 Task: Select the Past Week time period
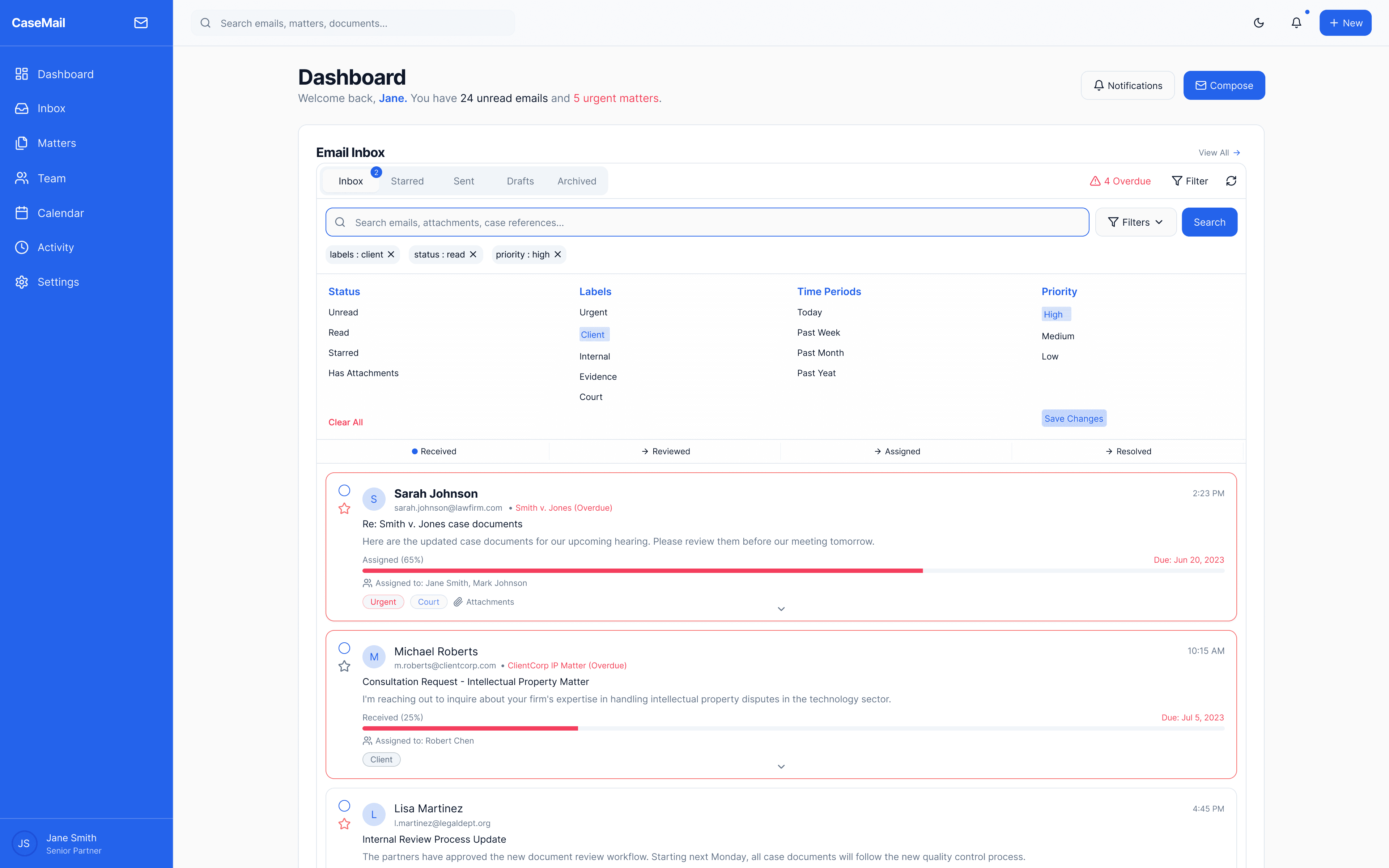(x=819, y=333)
